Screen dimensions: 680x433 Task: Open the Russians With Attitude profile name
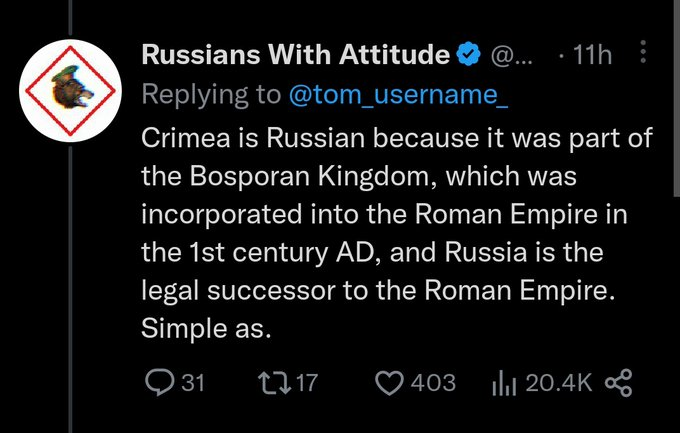coord(295,55)
